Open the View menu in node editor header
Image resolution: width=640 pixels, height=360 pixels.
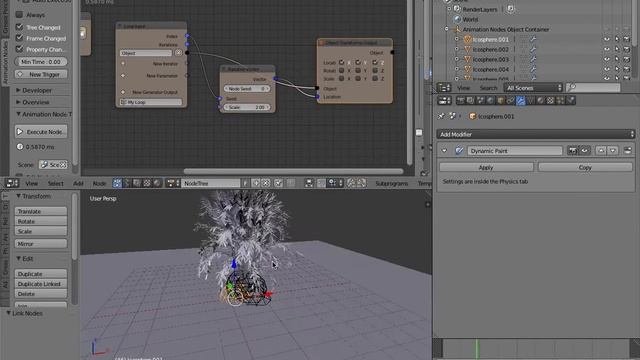pos(31,183)
